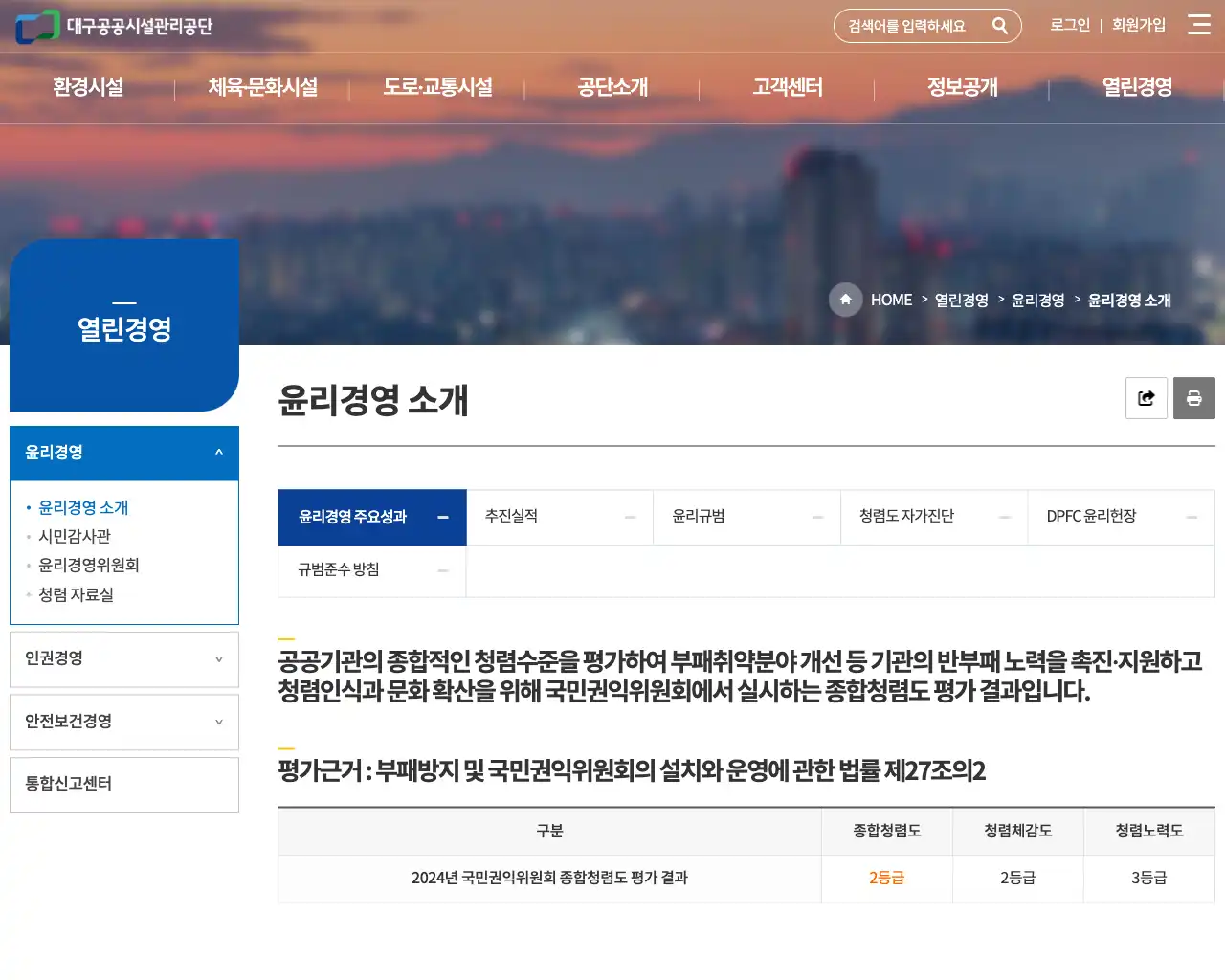Click the share icon beside the page title

[1146, 398]
